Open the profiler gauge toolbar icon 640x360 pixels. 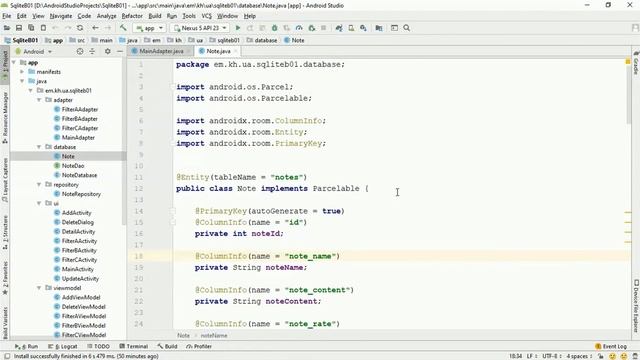(299, 28)
